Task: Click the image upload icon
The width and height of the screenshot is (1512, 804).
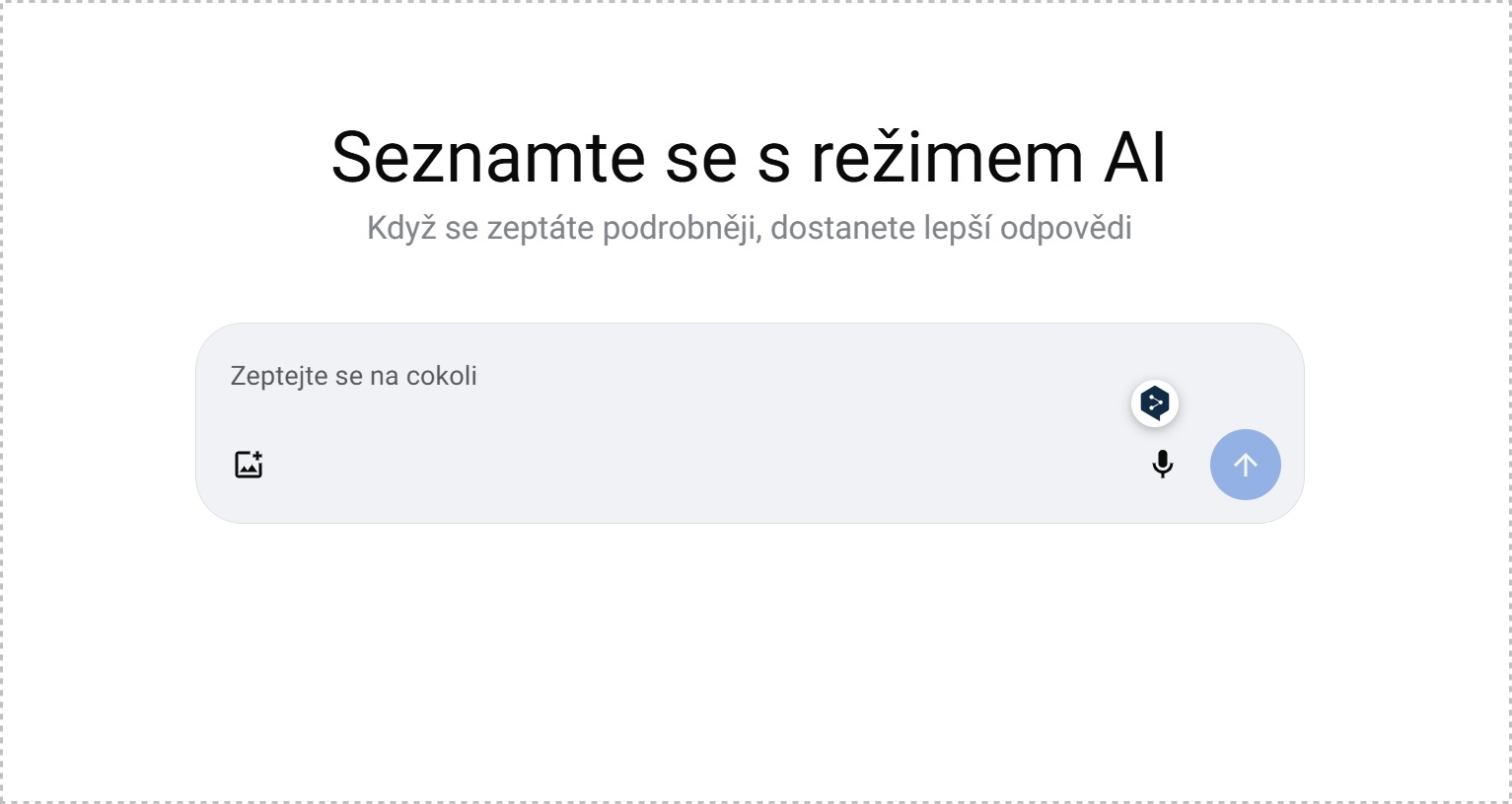Action: [249, 465]
